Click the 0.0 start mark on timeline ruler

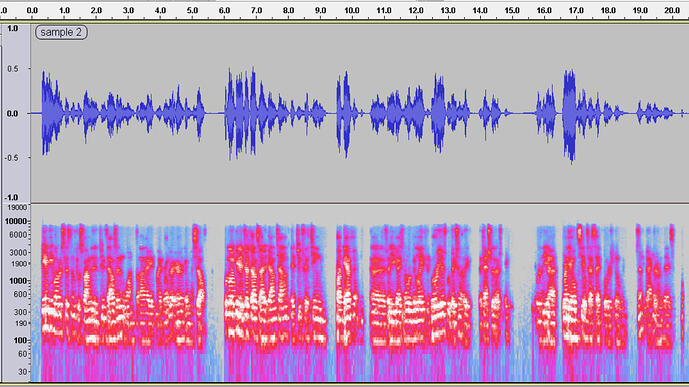32,10
